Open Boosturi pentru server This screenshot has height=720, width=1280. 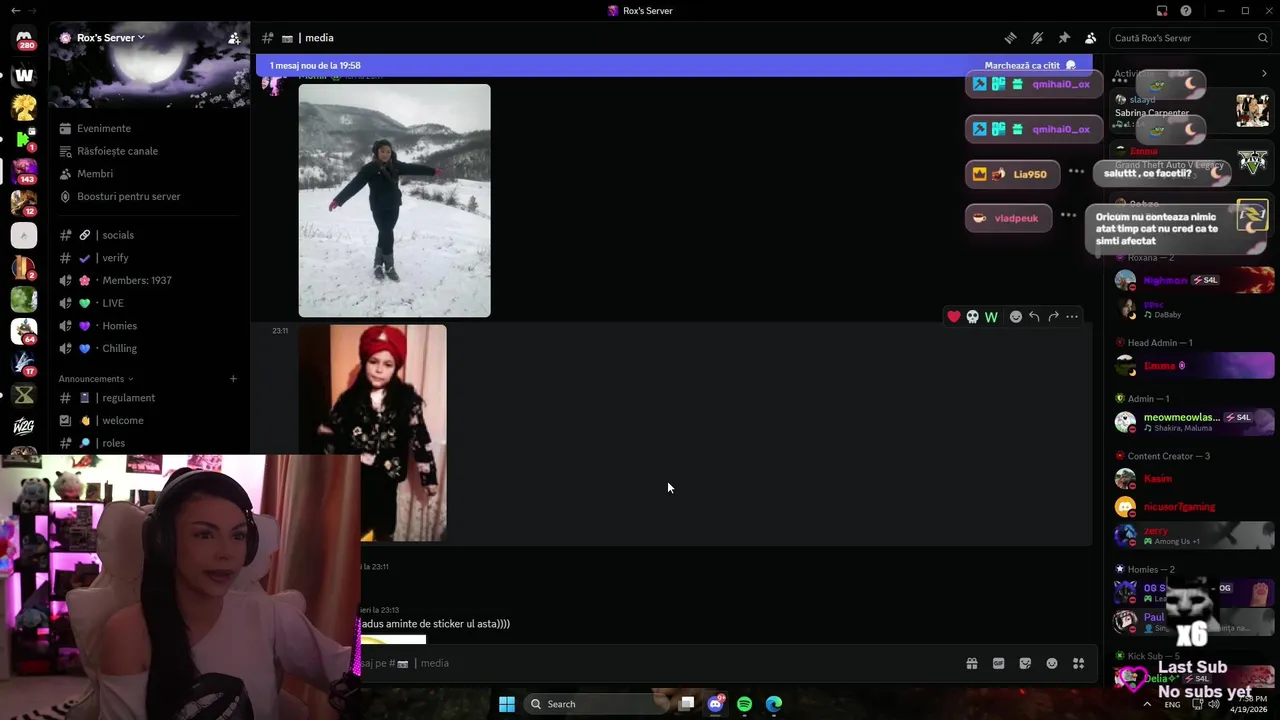(150, 196)
